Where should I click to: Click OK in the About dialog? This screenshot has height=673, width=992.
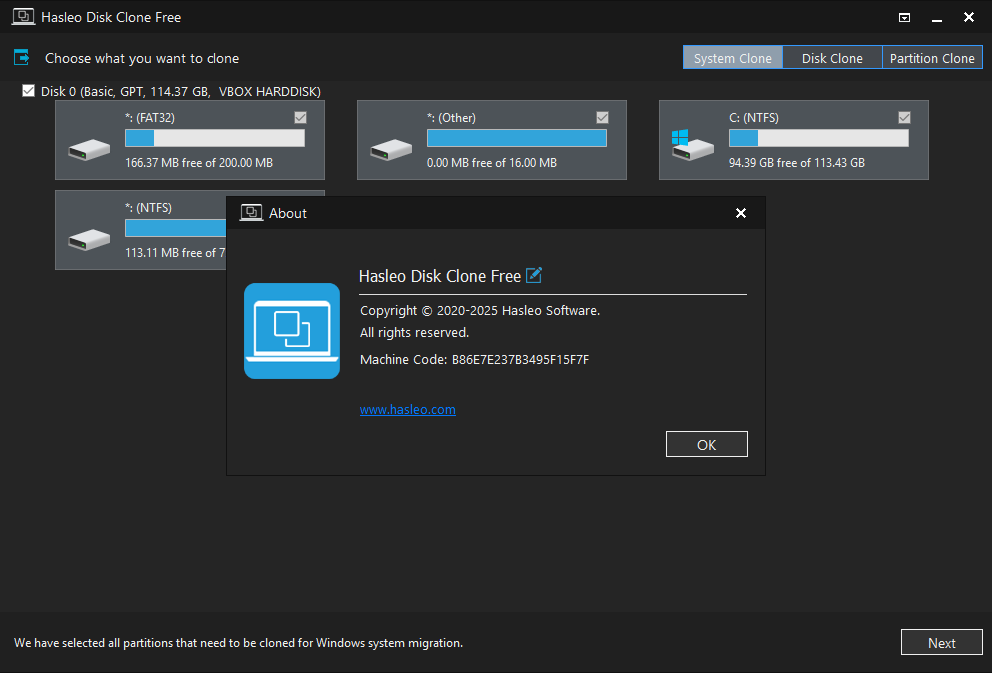tap(707, 444)
